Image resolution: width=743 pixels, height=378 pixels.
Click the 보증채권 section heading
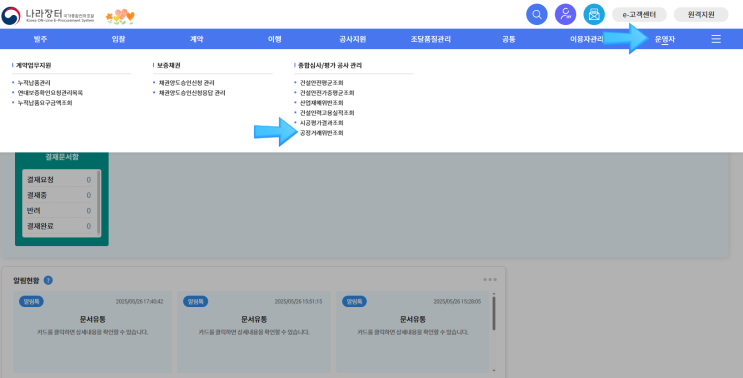click(x=169, y=65)
